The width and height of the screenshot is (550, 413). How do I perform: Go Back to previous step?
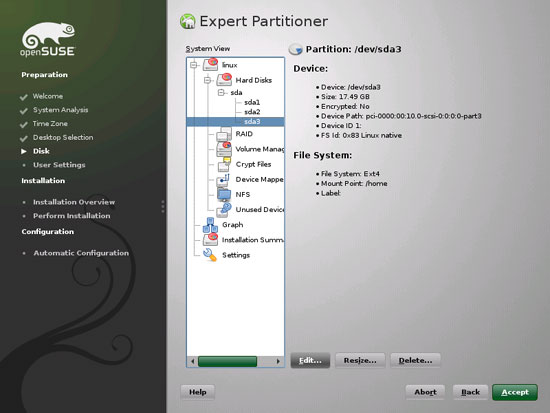470,392
